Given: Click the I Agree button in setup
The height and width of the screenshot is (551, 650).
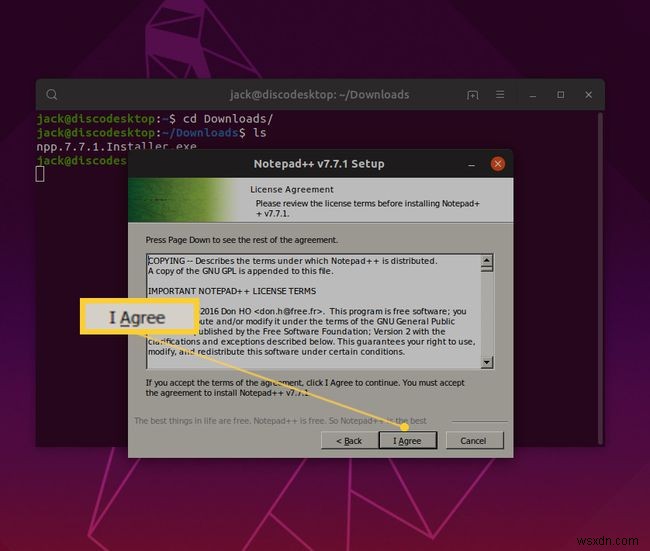Looking at the screenshot, I should pyautogui.click(x=407, y=440).
